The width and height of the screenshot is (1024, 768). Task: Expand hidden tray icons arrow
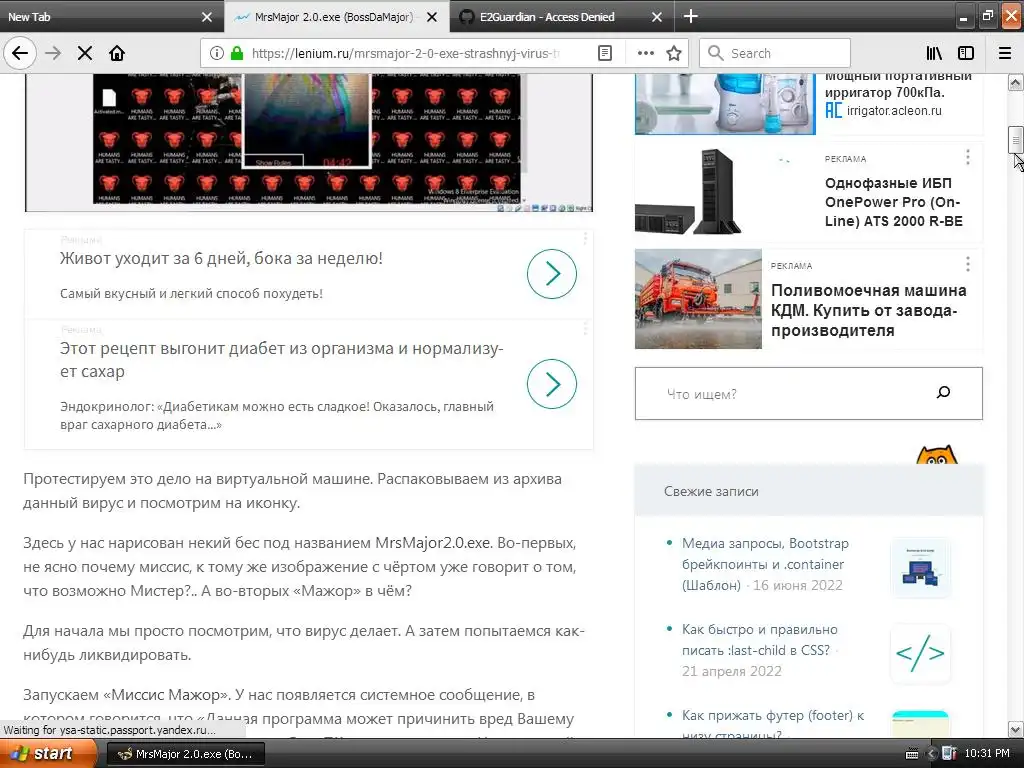pyautogui.click(x=932, y=754)
